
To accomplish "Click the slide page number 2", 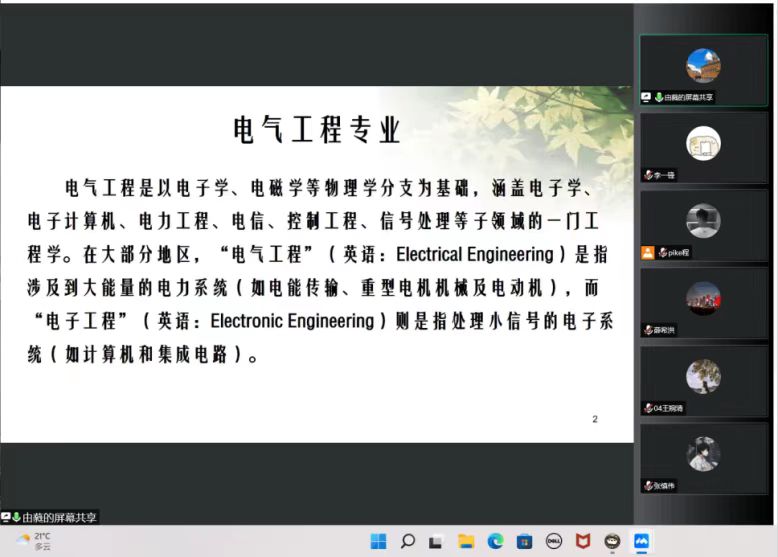I will tap(595, 419).
